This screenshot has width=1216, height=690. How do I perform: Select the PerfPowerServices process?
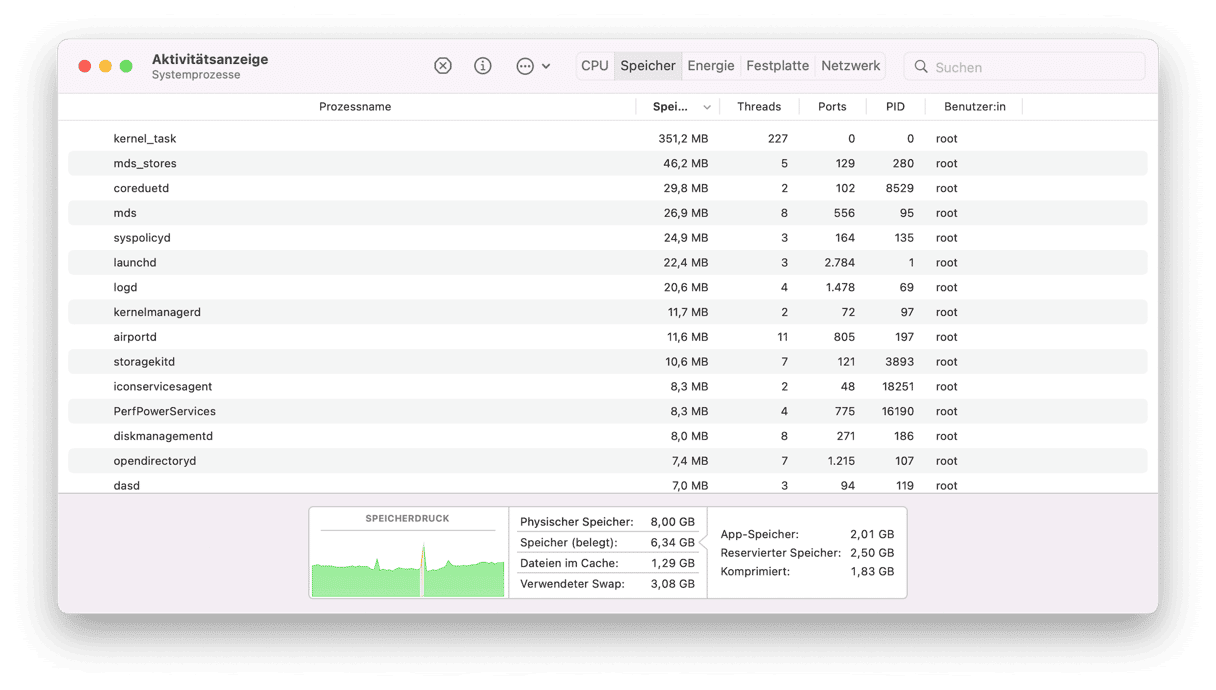click(608, 411)
